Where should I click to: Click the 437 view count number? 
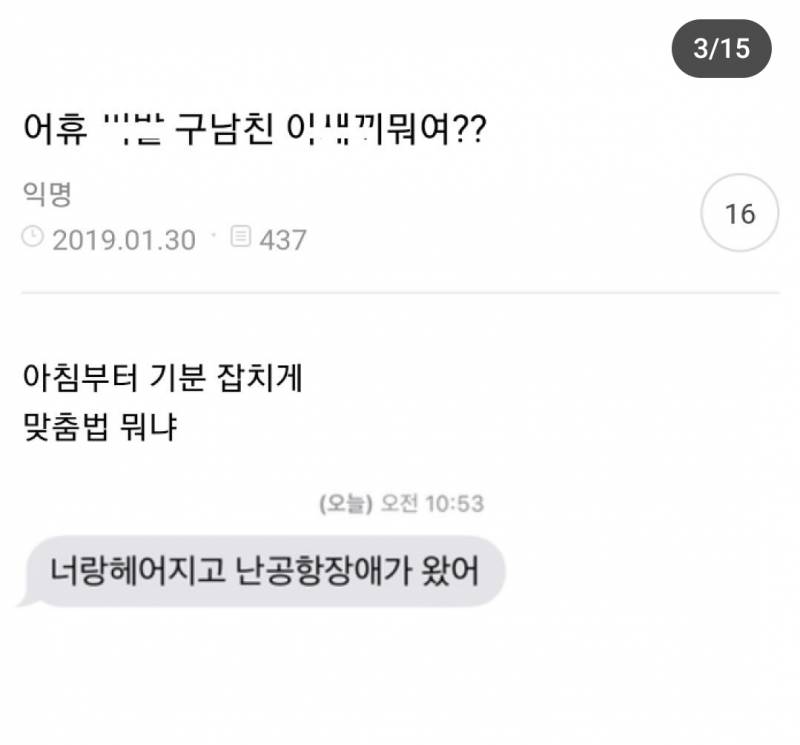click(x=283, y=240)
